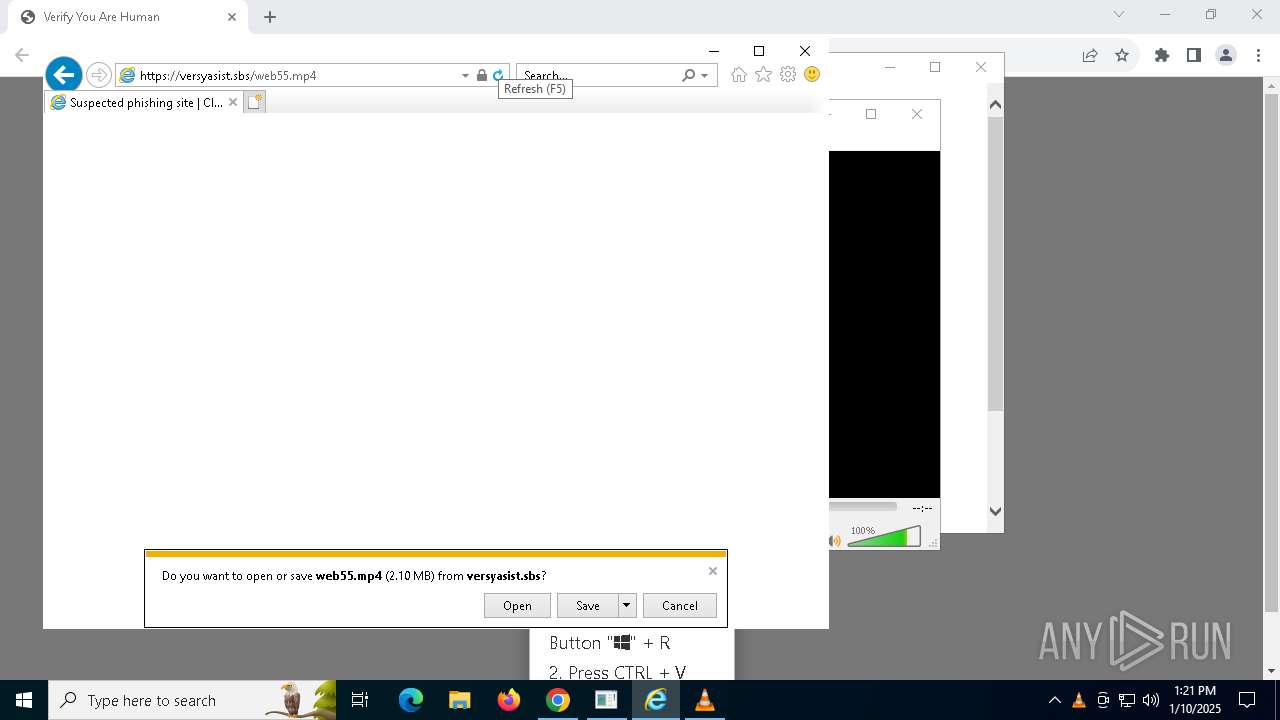
Task: Go to IE home page icon
Action: [x=739, y=75]
